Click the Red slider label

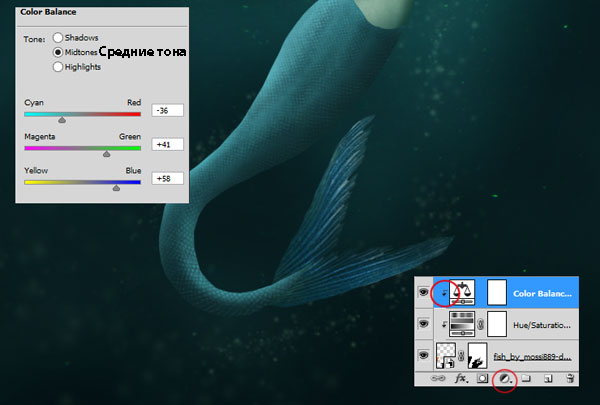[x=134, y=103]
